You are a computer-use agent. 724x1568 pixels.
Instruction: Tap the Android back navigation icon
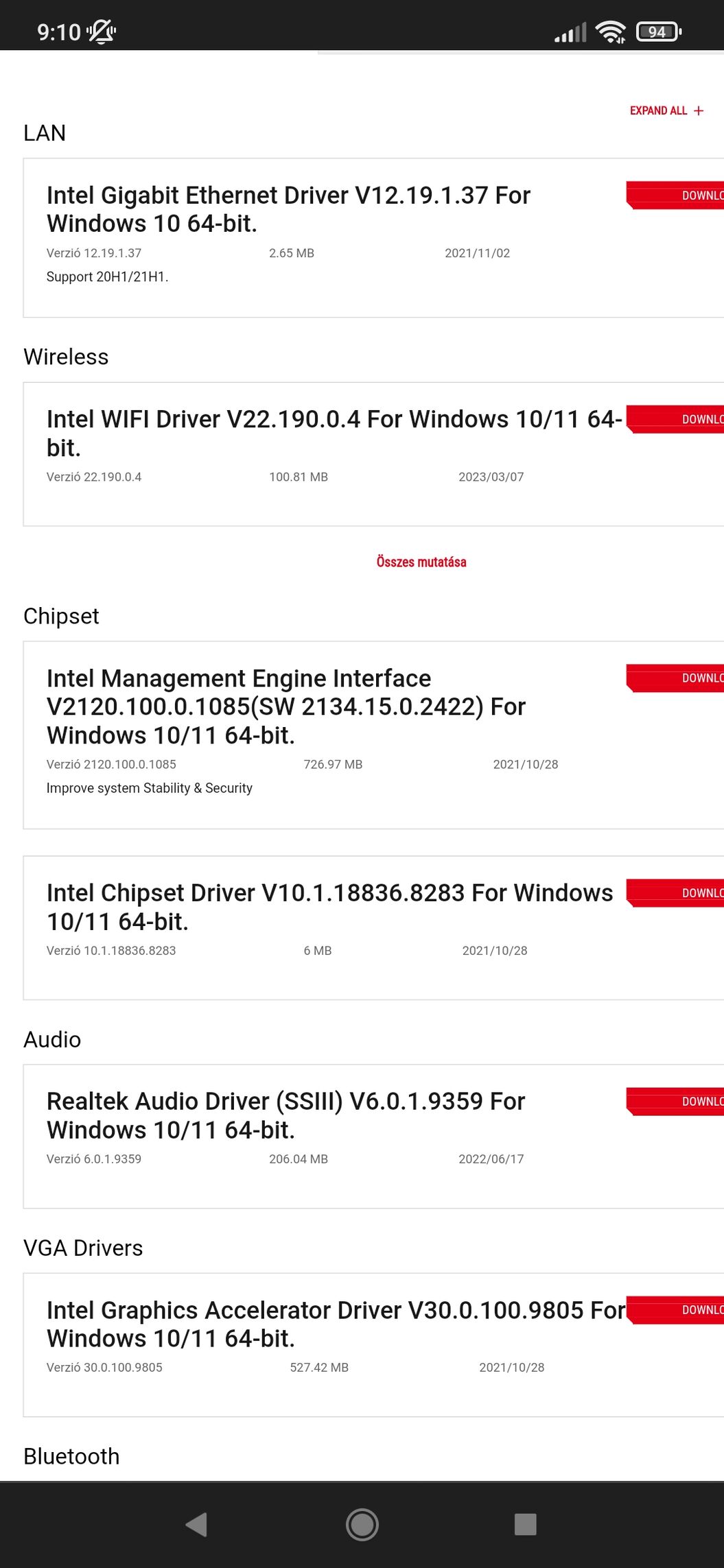(197, 1524)
